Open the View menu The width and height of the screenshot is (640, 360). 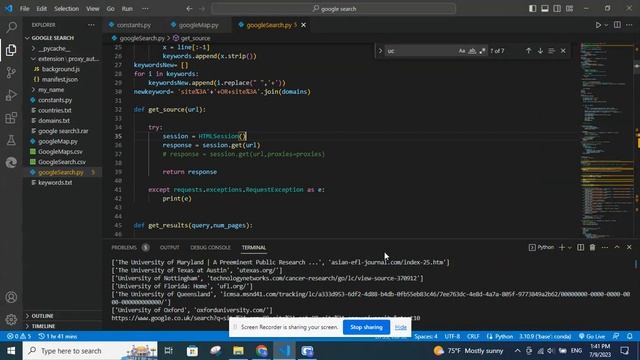(93, 9)
